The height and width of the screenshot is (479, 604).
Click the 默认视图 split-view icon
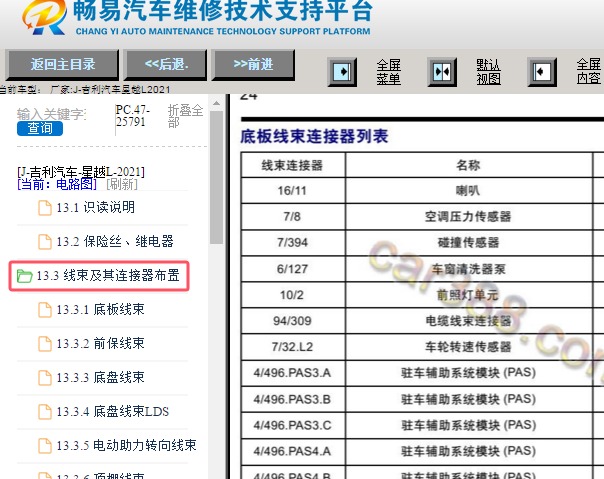(x=442, y=72)
